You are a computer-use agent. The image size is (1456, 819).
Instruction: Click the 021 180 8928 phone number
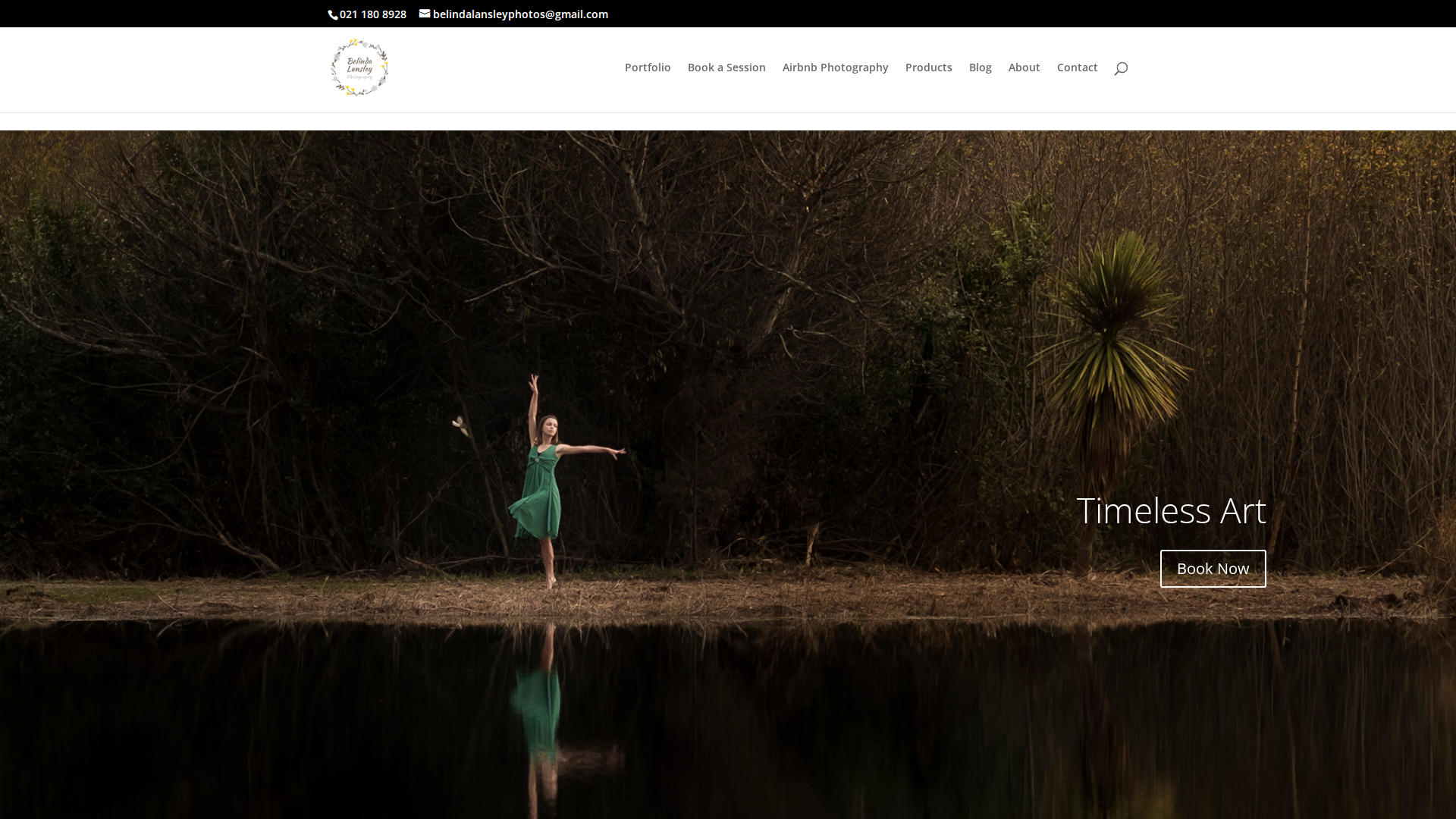pyautogui.click(x=372, y=14)
